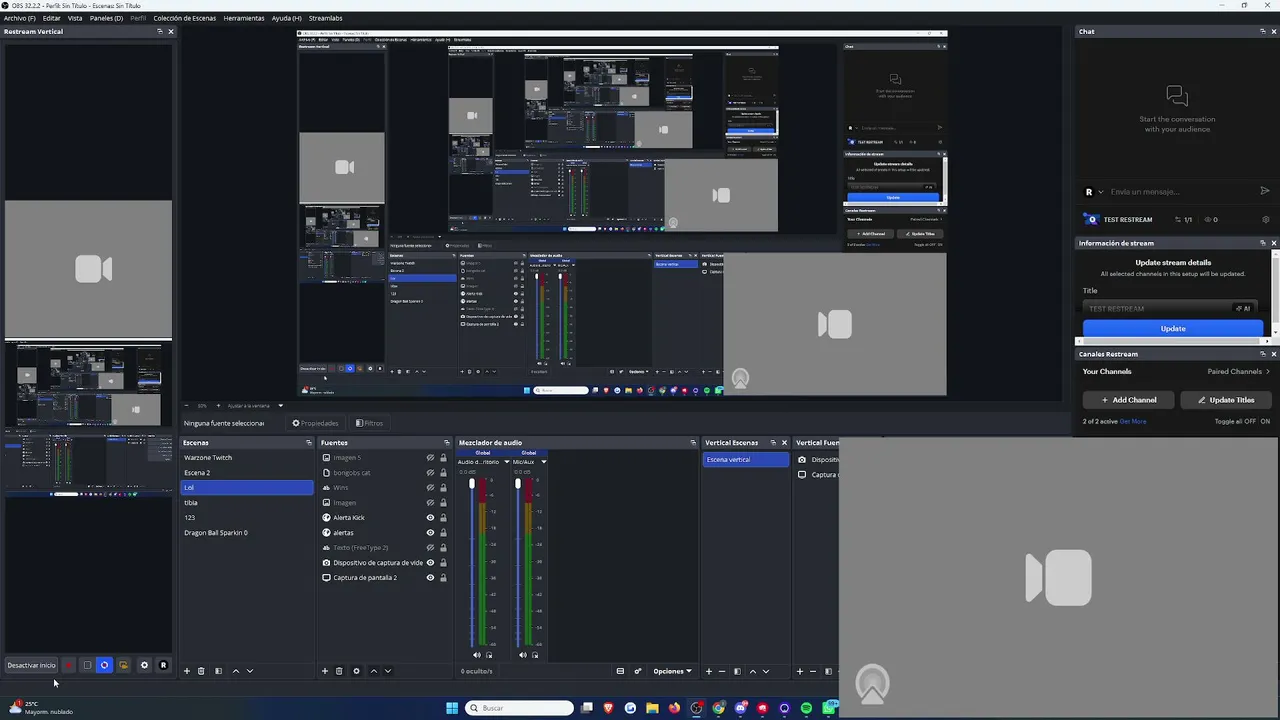Image resolution: width=1280 pixels, height=720 pixels.
Task: Click the red record button in vertical panel
Action: click(68, 665)
